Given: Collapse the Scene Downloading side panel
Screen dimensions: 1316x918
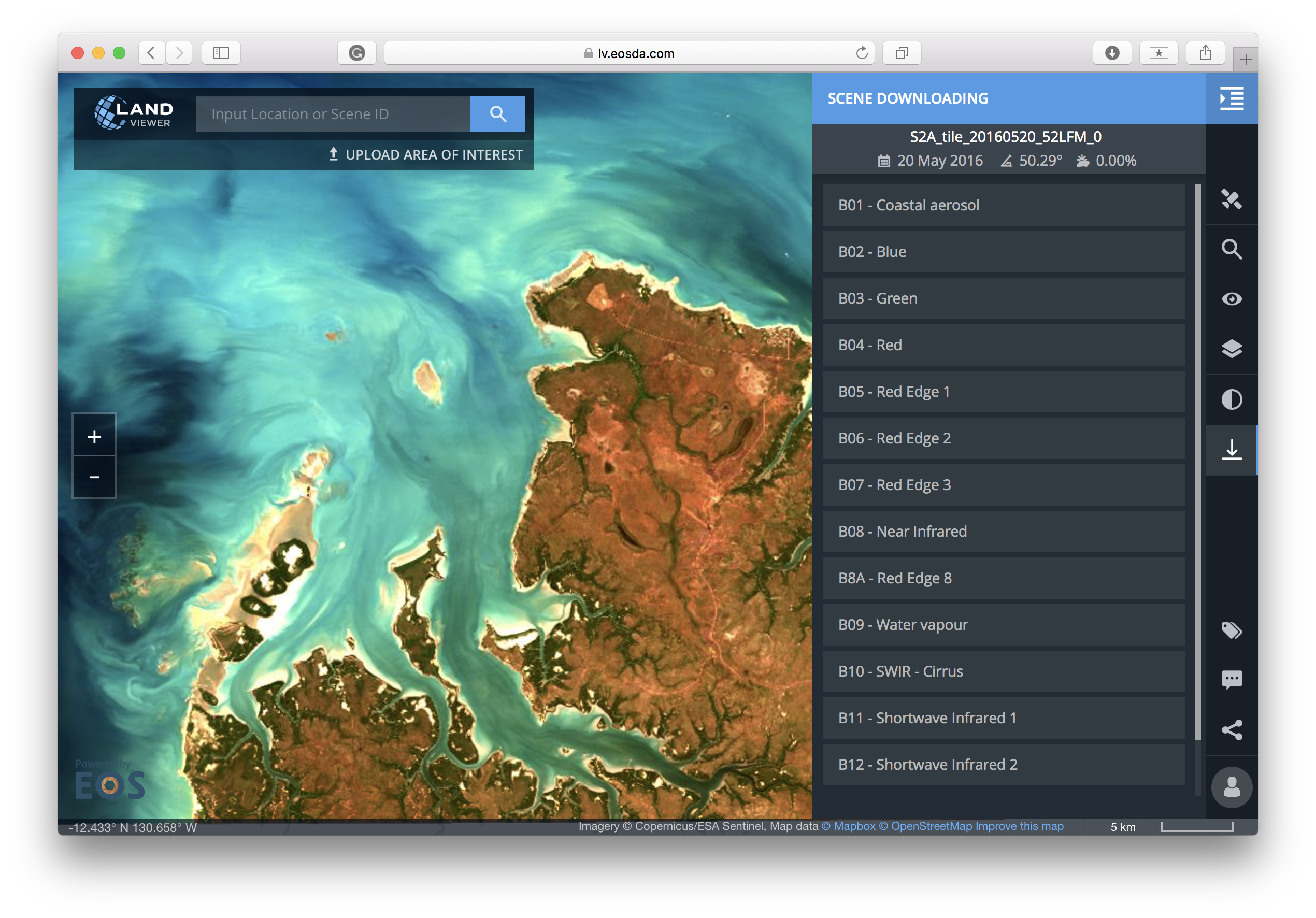Looking at the screenshot, I should click(x=1231, y=98).
